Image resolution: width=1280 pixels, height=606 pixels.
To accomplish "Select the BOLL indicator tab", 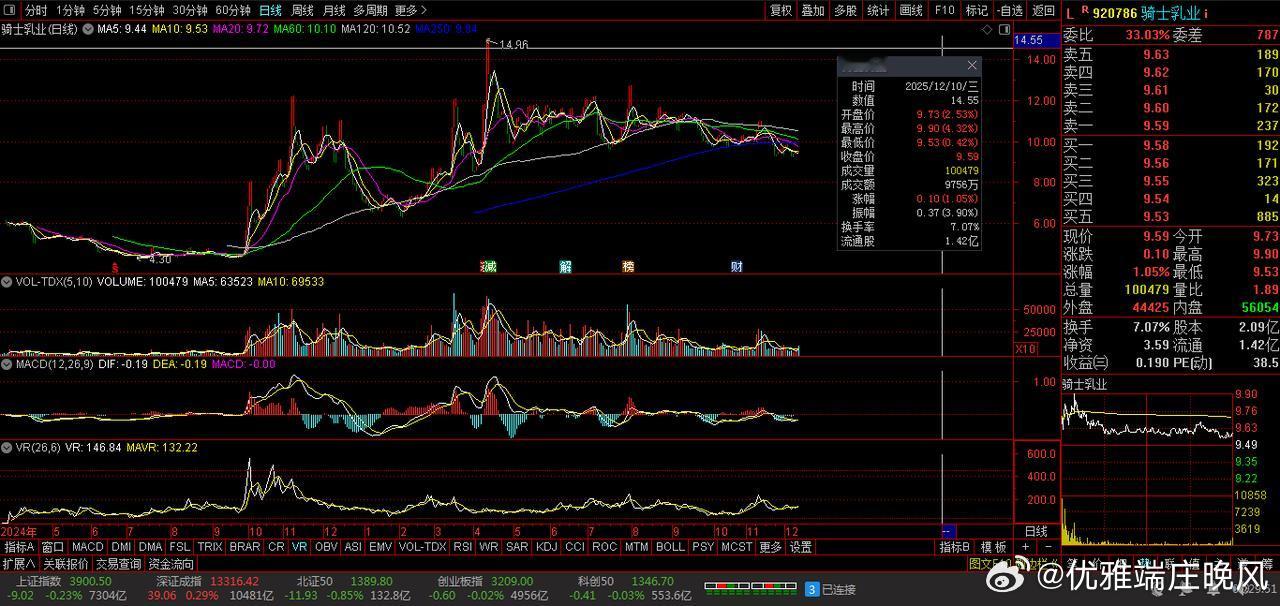I will point(670,547).
